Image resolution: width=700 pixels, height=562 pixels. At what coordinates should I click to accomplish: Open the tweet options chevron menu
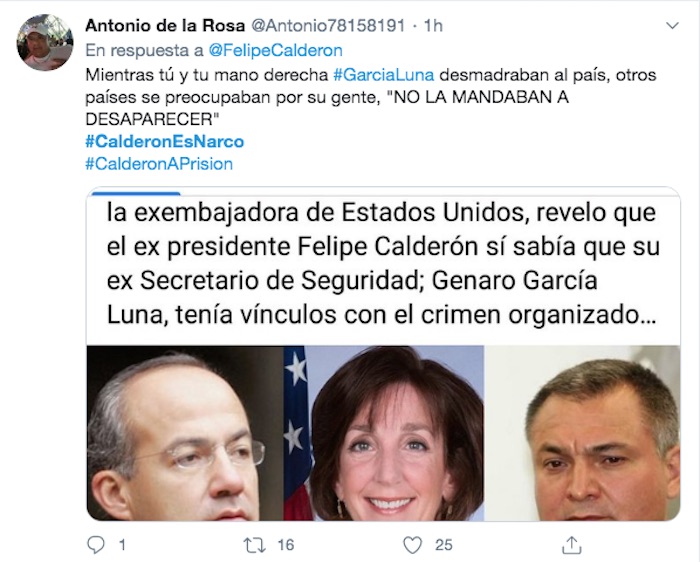click(672, 26)
